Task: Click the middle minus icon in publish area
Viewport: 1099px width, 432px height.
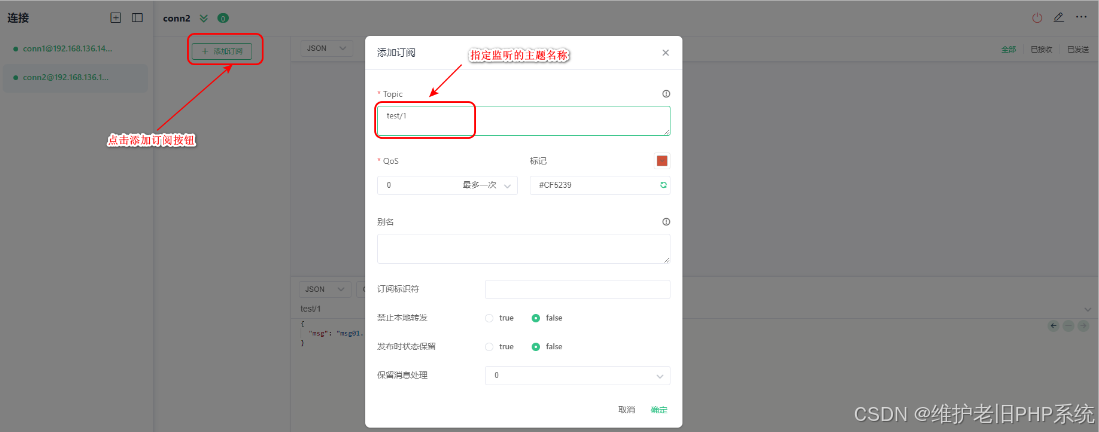Action: [x=1069, y=325]
